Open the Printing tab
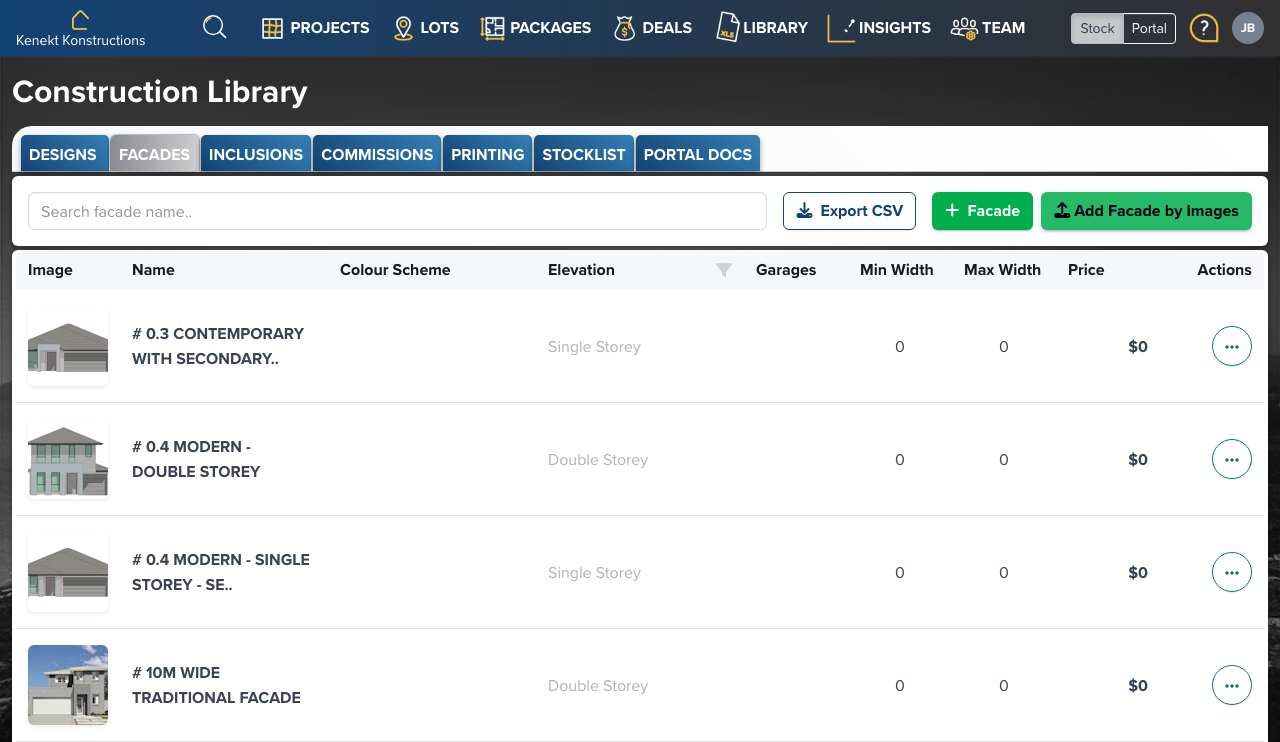Screen dimensions: 1280x742 (488, 154)
